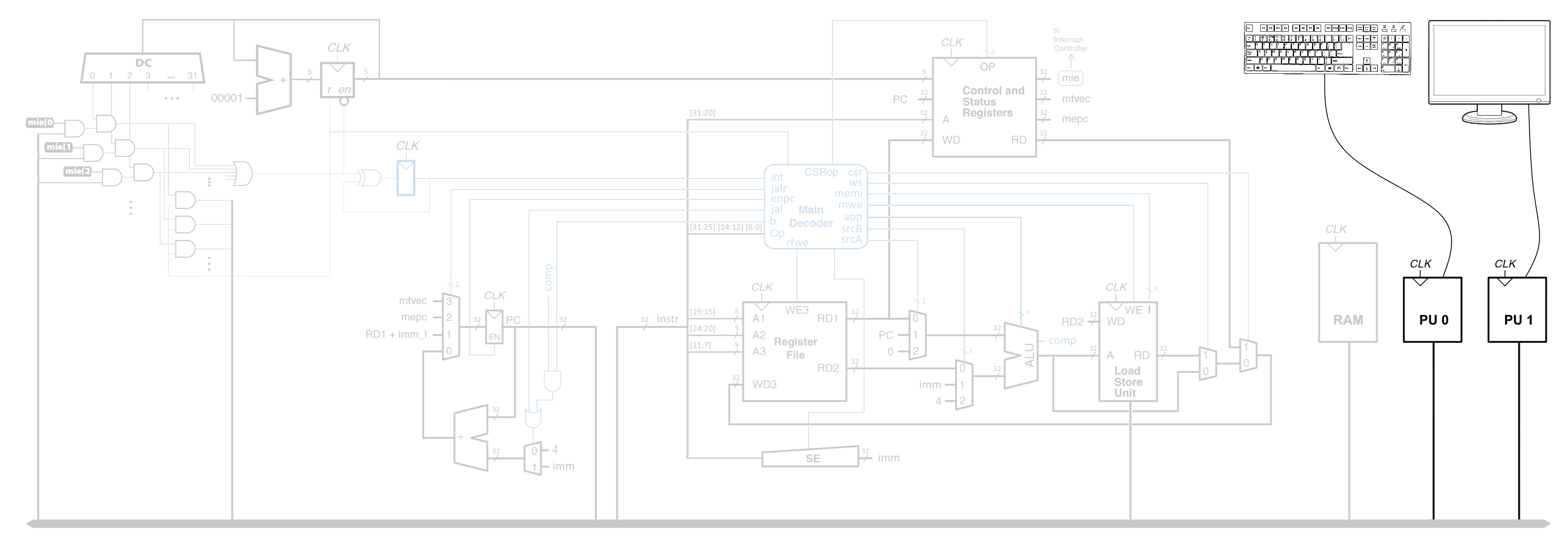Click the 'CSRop' decoder output label
This screenshot has height=546, width=1568.
[x=821, y=172]
